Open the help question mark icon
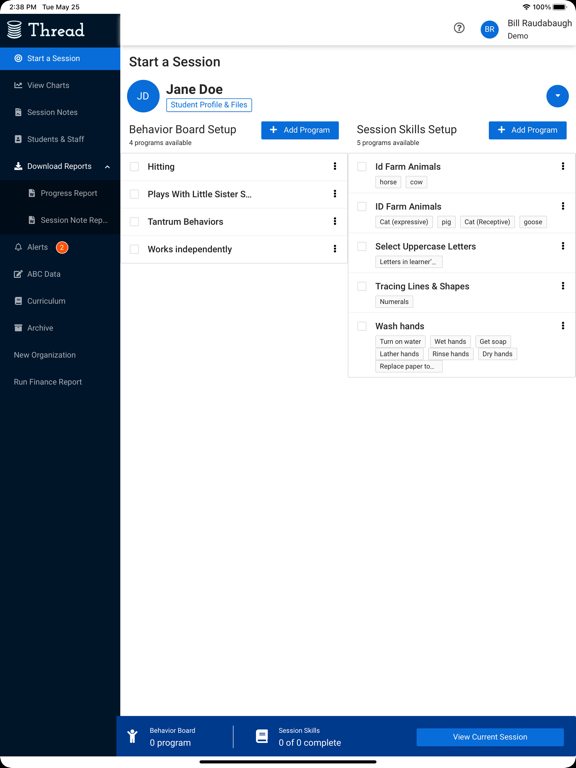This screenshot has width=576, height=768. (x=459, y=28)
